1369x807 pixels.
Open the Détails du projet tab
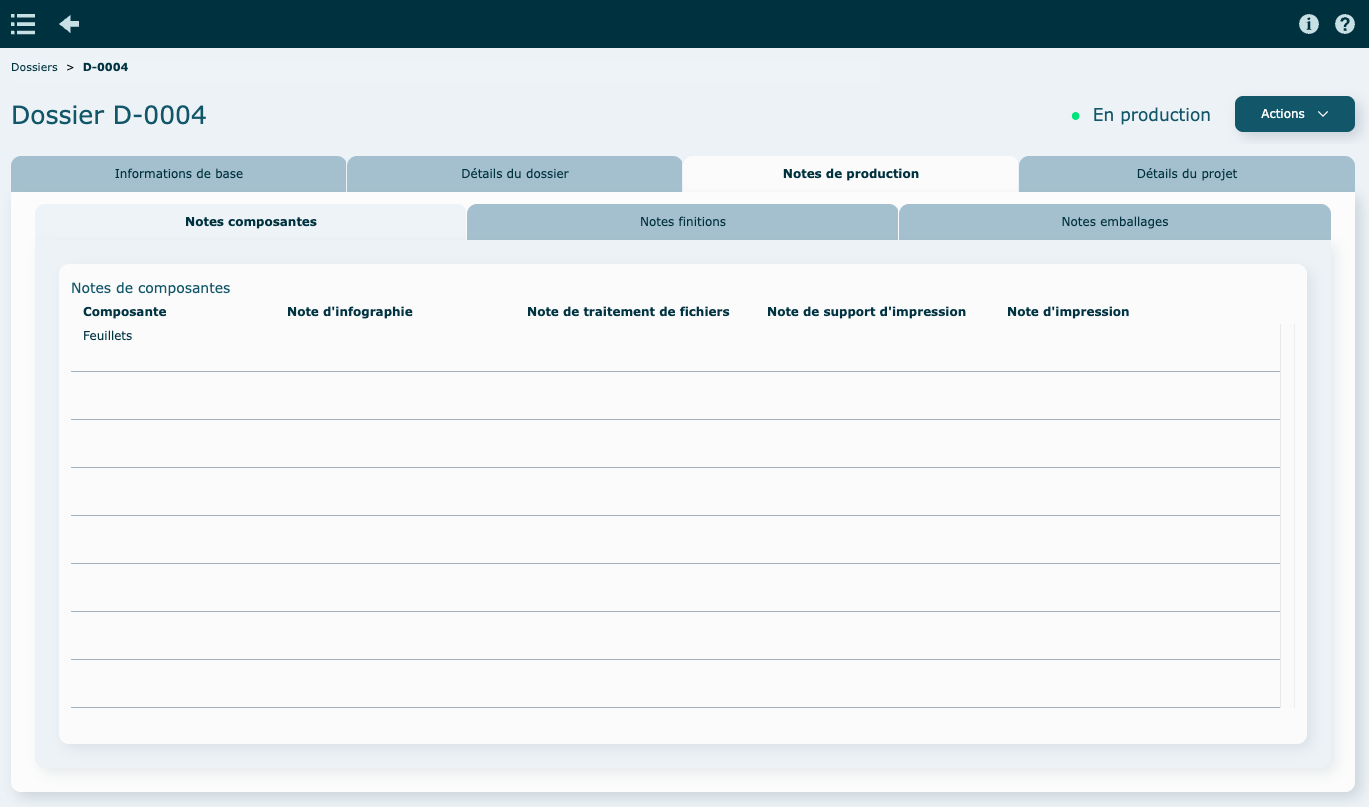(1186, 174)
